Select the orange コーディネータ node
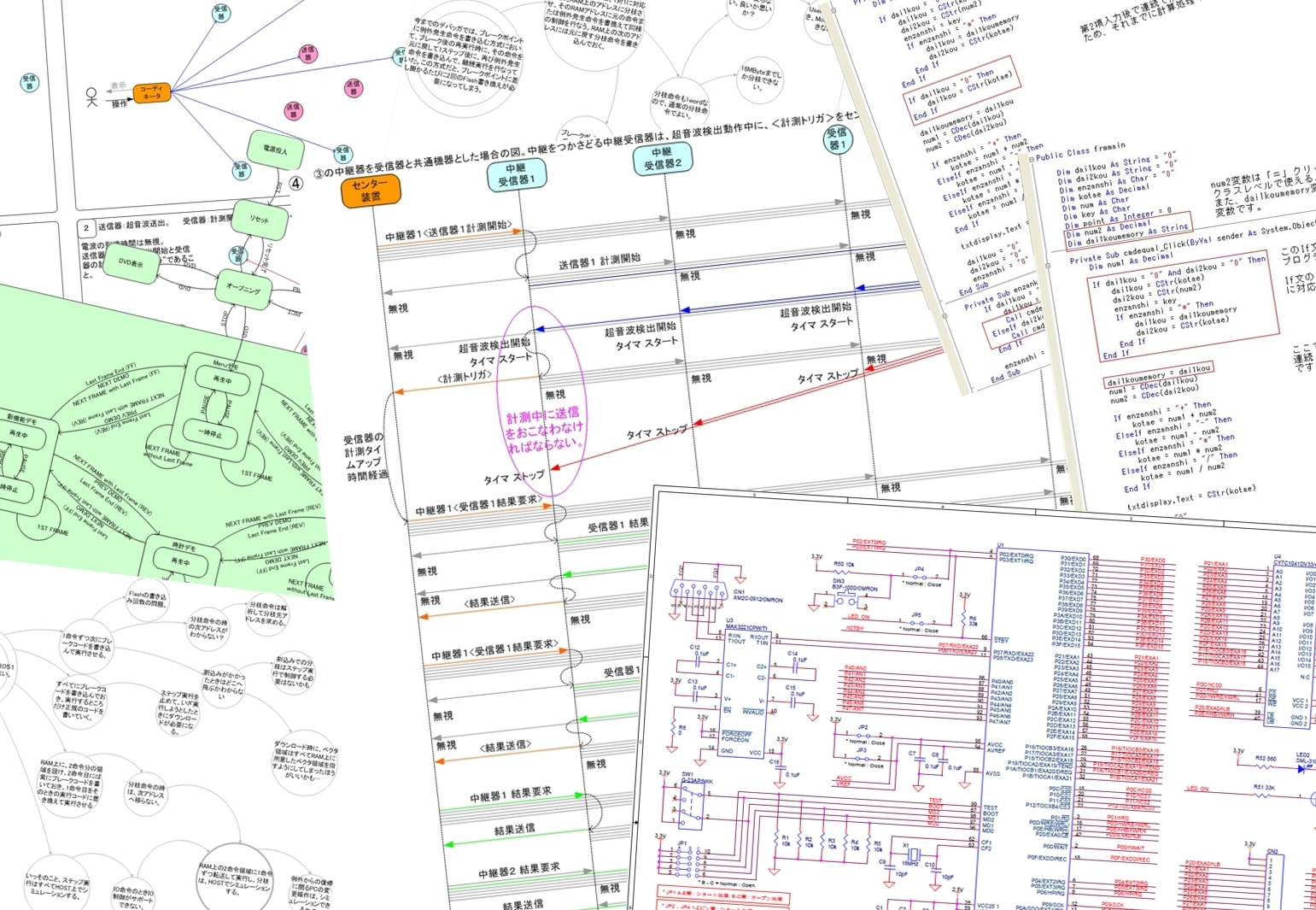Screen dimensions: 1316x910 pos(152,92)
